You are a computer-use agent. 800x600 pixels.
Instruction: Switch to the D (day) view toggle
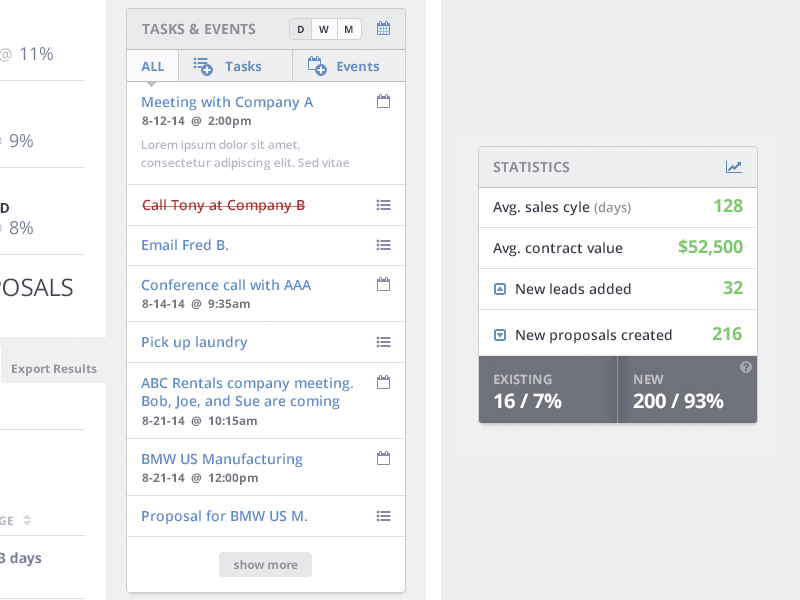[x=301, y=30]
